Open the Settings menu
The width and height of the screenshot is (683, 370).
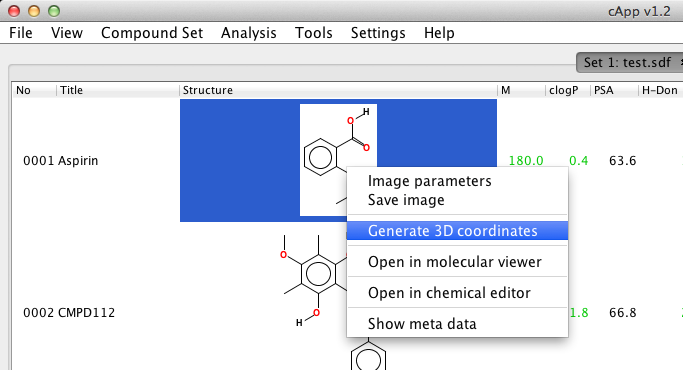(x=378, y=33)
